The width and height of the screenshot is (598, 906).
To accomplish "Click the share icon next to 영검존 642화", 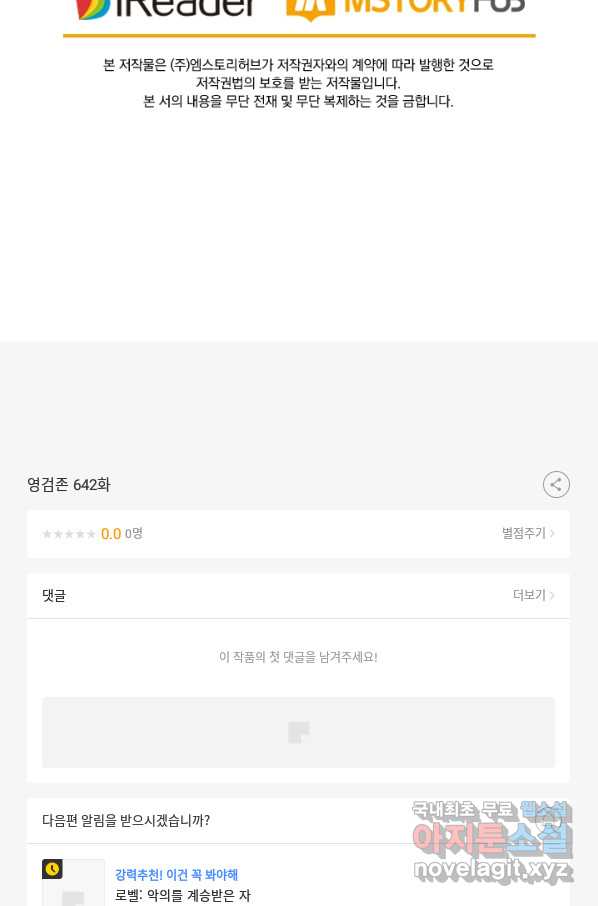I will (556, 484).
